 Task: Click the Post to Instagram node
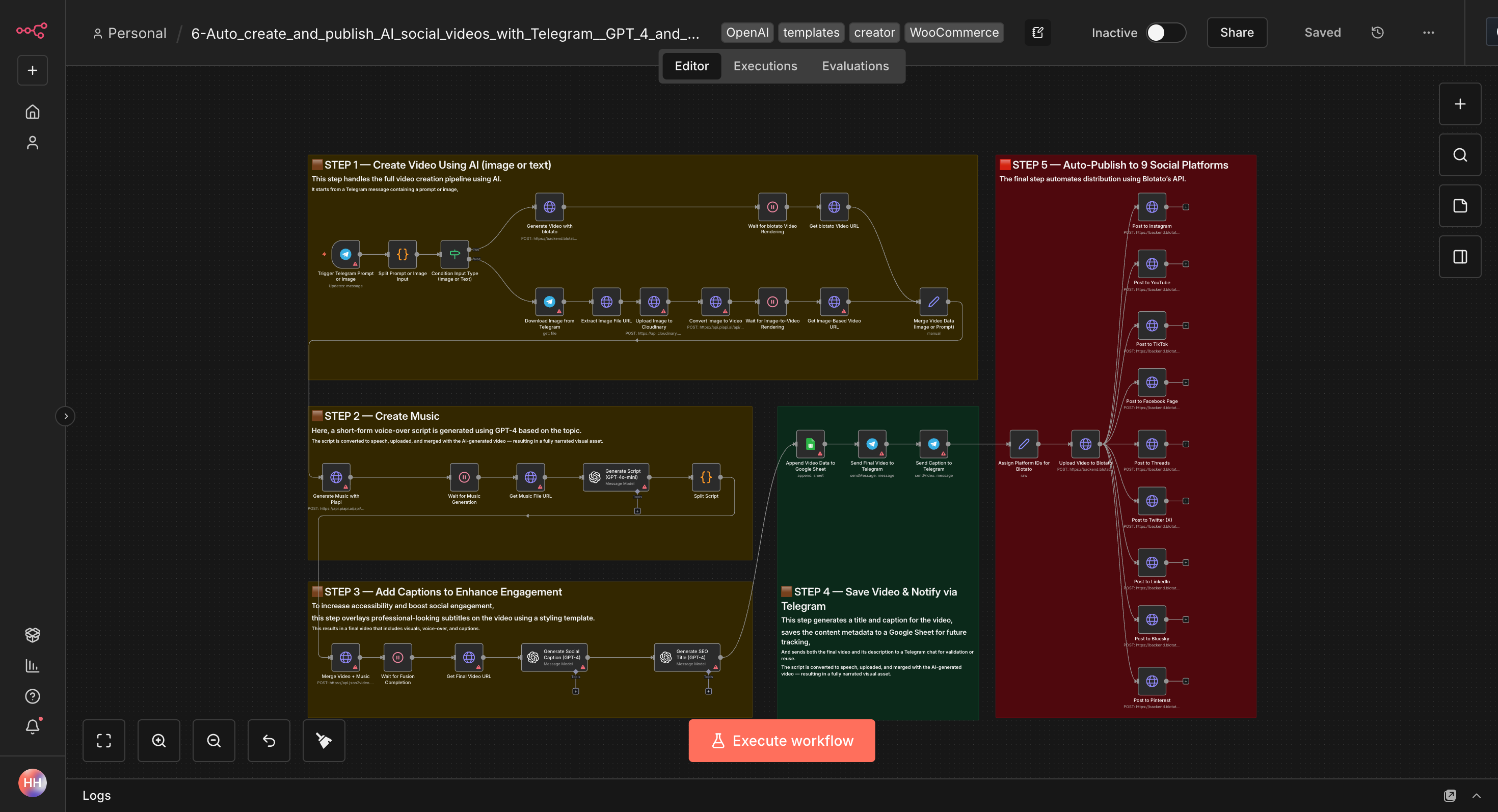click(x=1152, y=207)
